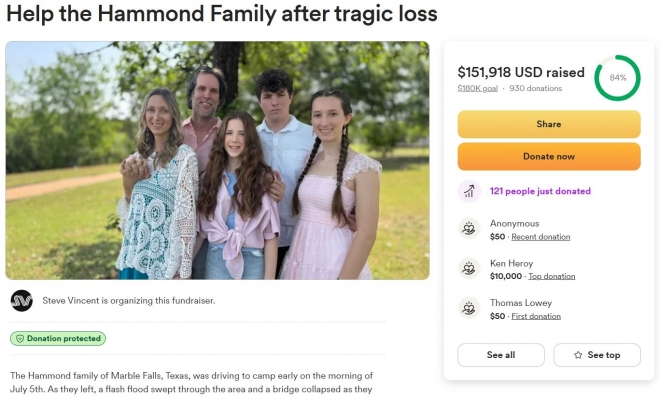
Task: Click the Steve Vincent organizer avatar icon
Action: pos(21,301)
